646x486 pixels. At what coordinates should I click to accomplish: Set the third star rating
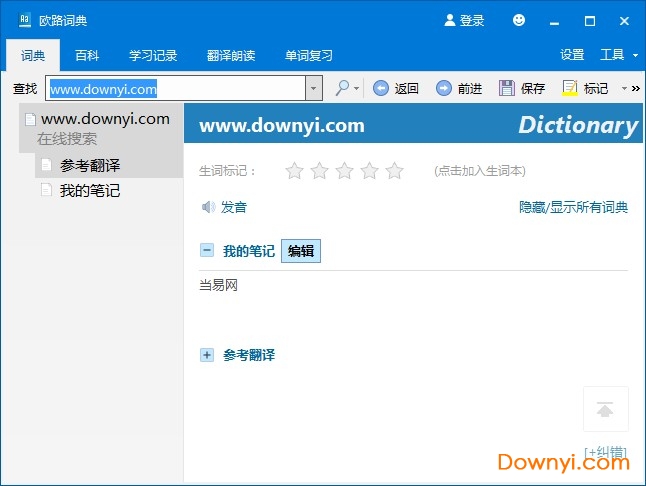[x=344, y=171]
